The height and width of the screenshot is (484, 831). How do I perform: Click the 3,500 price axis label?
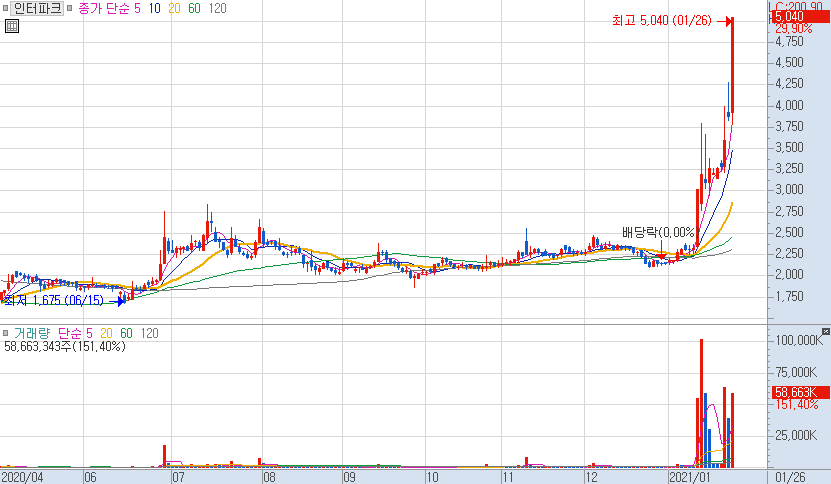click(x=790, y=147)
